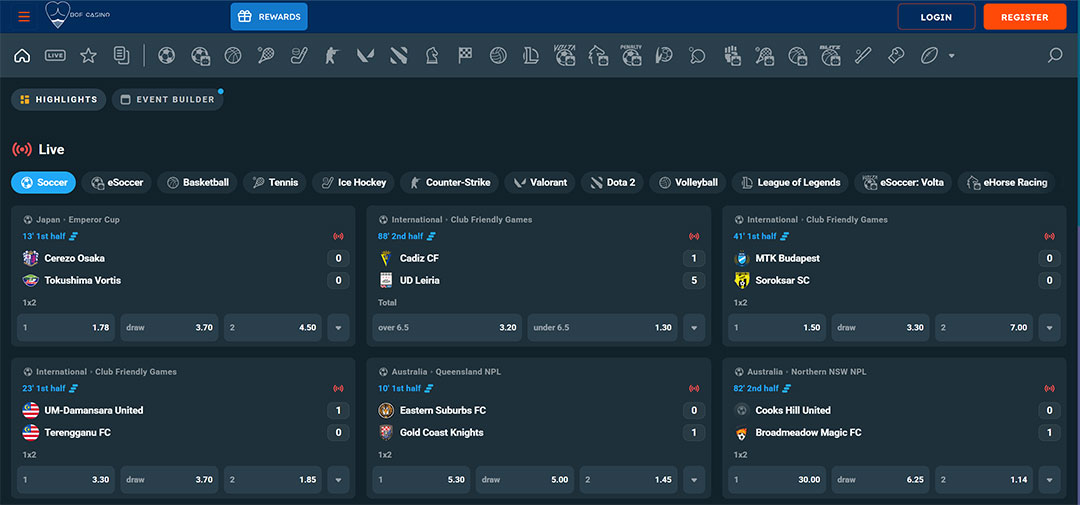Bet on under 6.5 at 1.30

pyautogui.click(x=603, y=328)
